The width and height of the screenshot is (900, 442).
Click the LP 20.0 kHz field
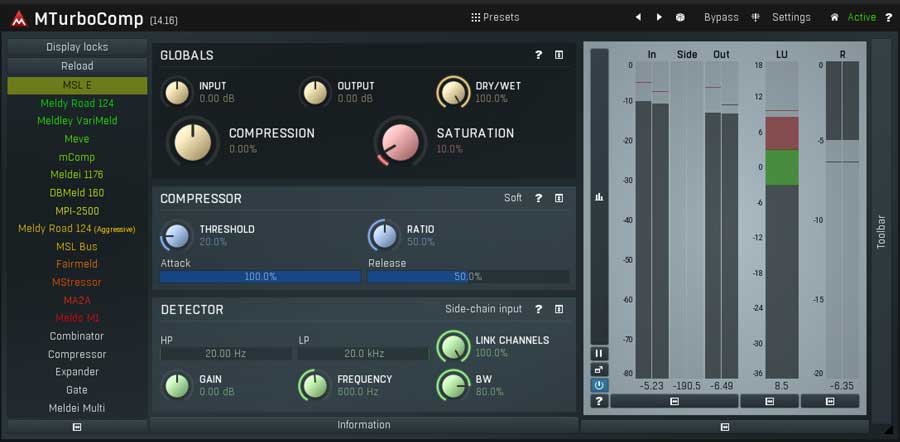(364, 354)
